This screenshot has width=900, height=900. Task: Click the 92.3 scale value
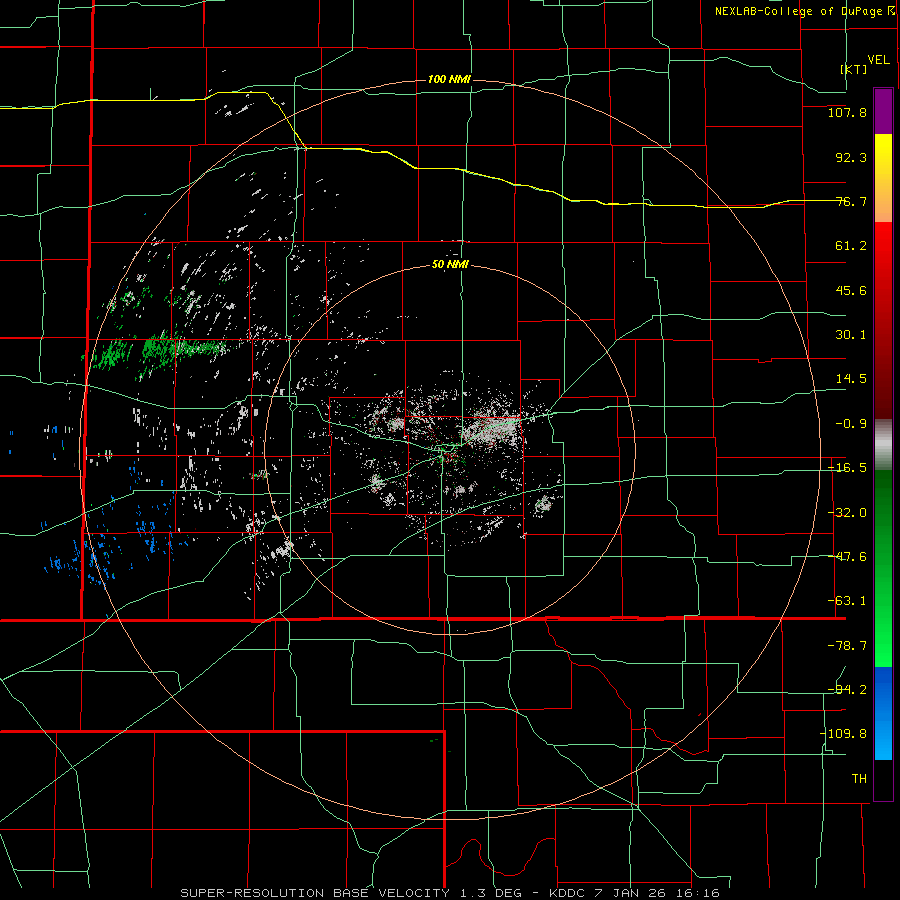tap(851, 157)
